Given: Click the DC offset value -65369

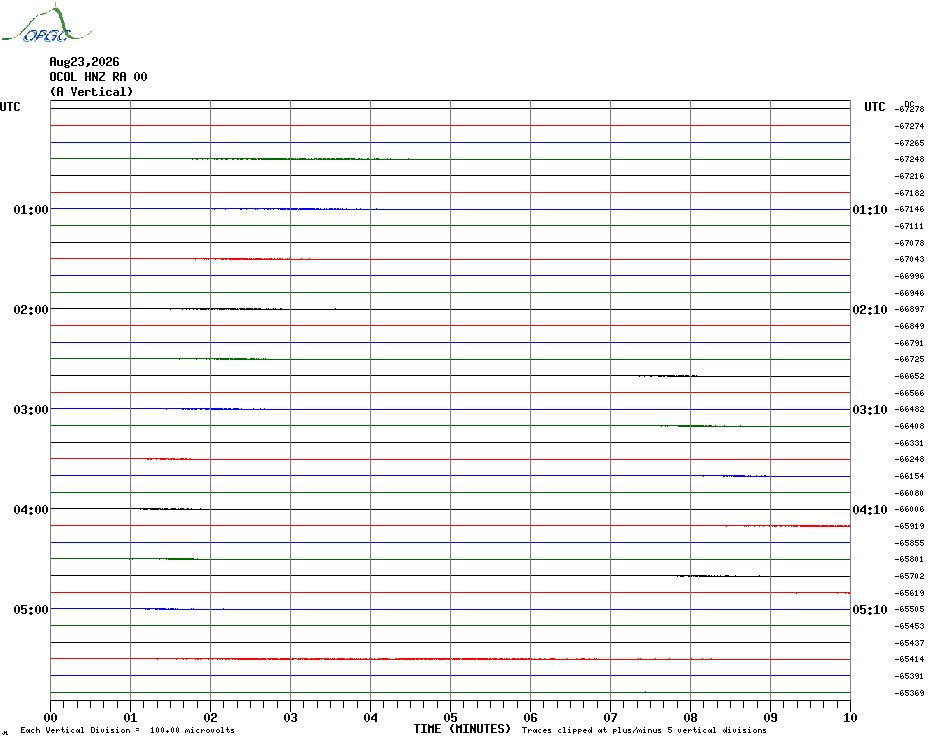Looking at the screenshot, I should coord(909,693).
